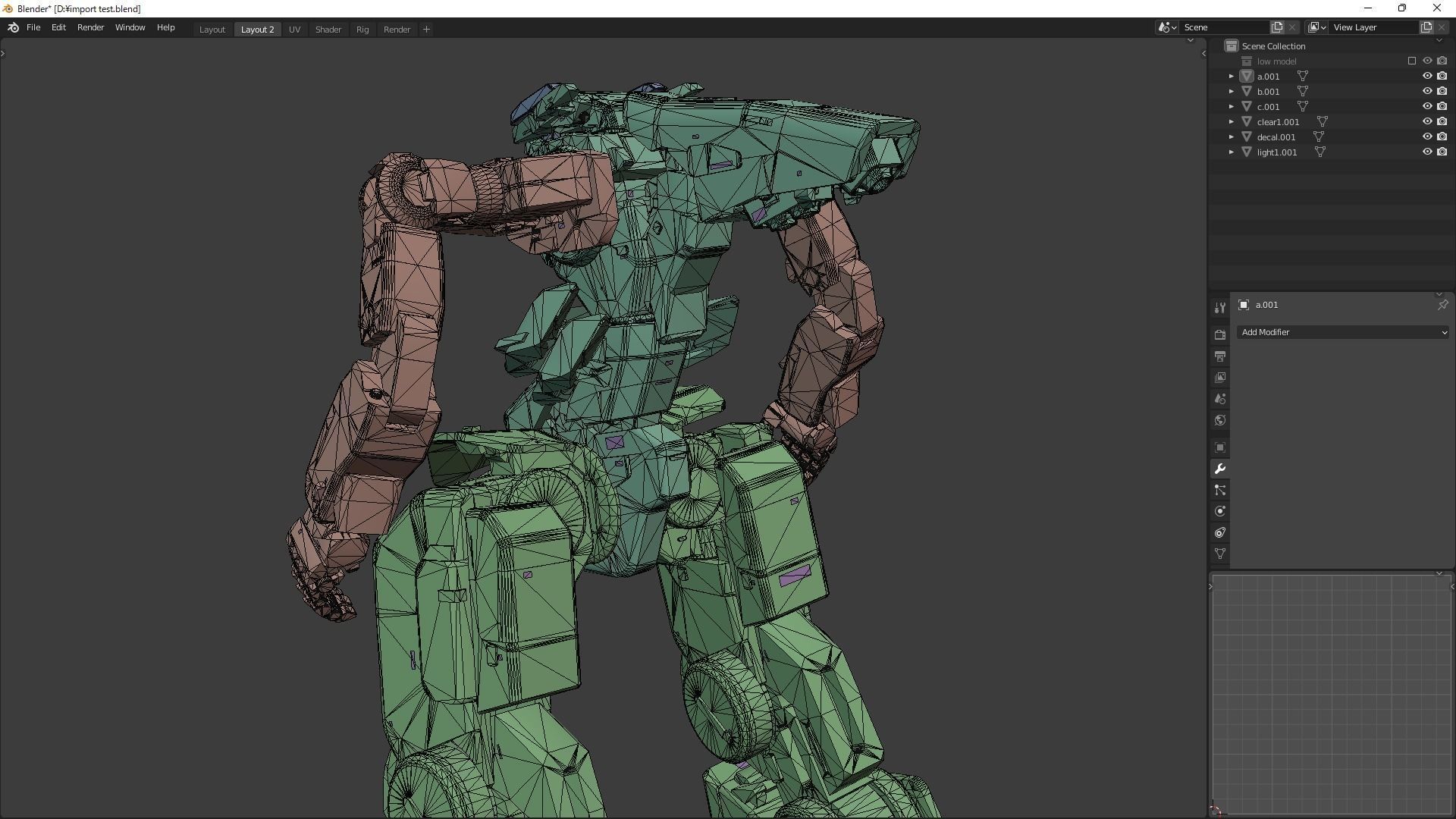Click mesh data icon next to light1.001

point(1319,152)
